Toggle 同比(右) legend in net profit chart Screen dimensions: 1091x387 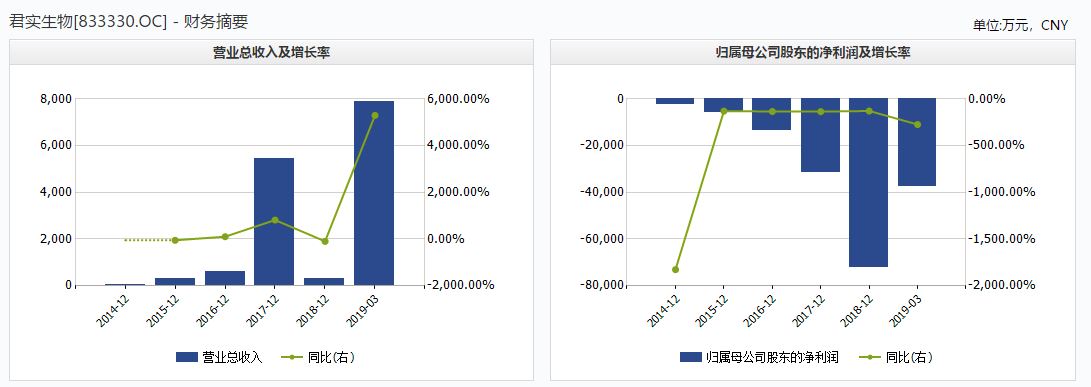895,357
